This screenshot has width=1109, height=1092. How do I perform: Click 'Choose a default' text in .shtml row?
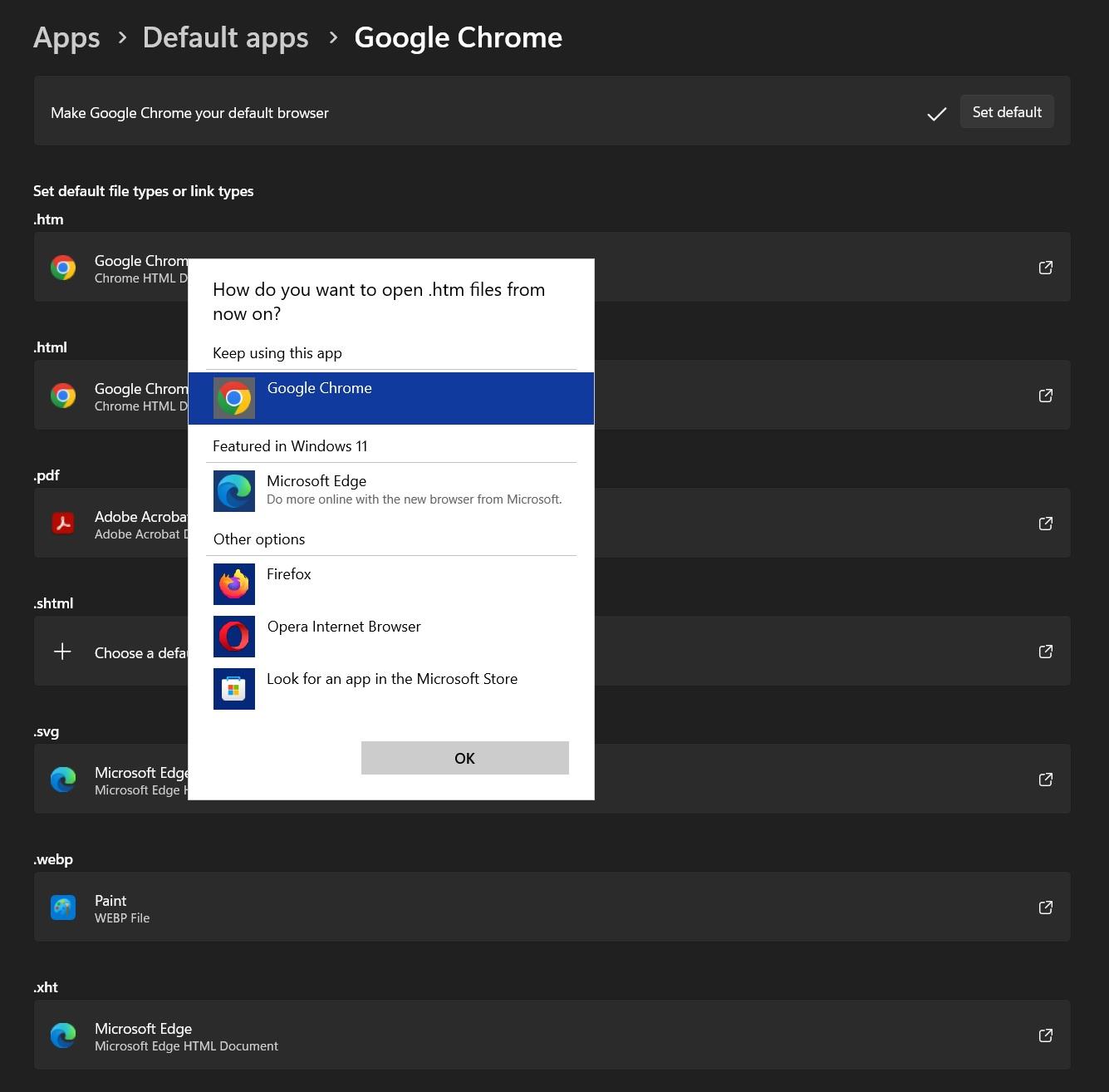(141, 653)
